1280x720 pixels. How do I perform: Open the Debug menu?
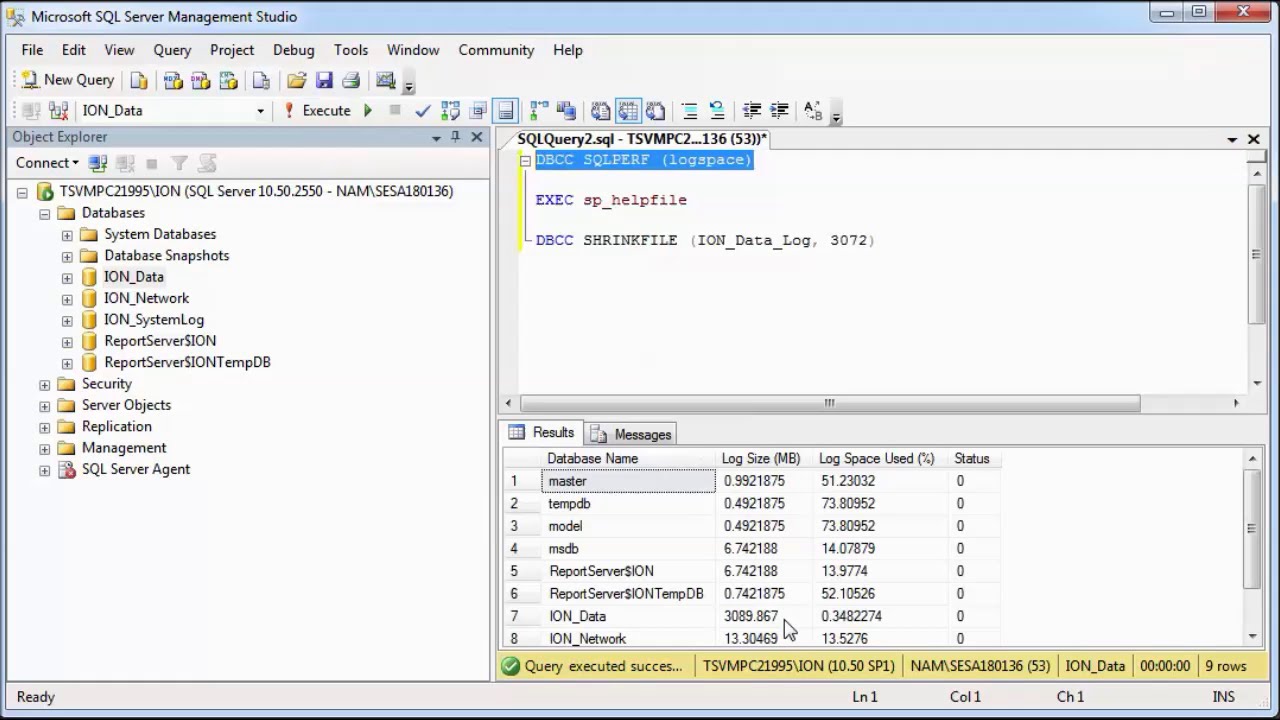click(293, 50)
